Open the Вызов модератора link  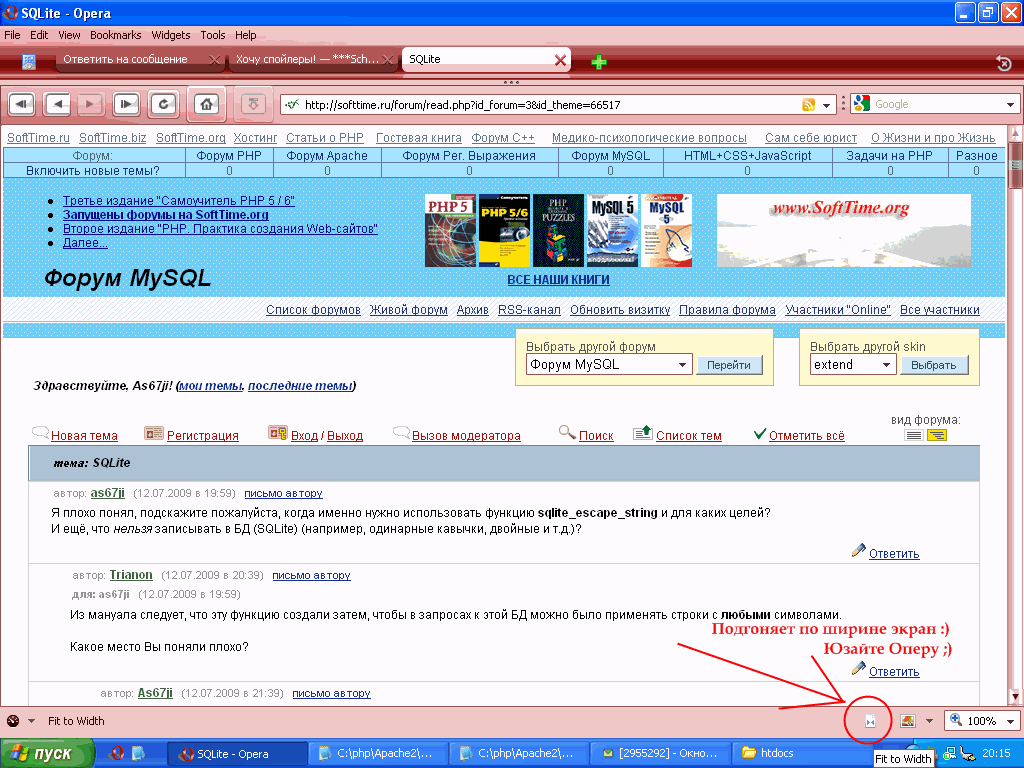click(466, 436)
